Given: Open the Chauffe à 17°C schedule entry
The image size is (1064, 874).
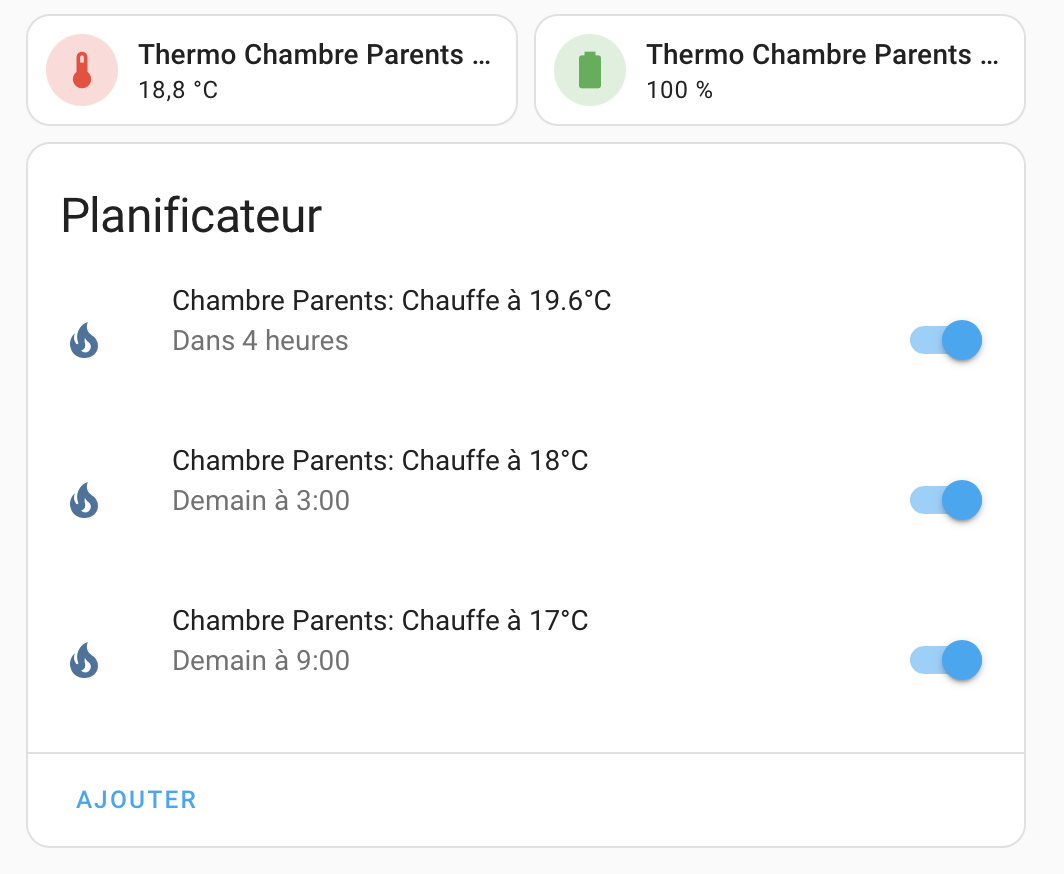Looking at the screenshot, I should 380,621.
